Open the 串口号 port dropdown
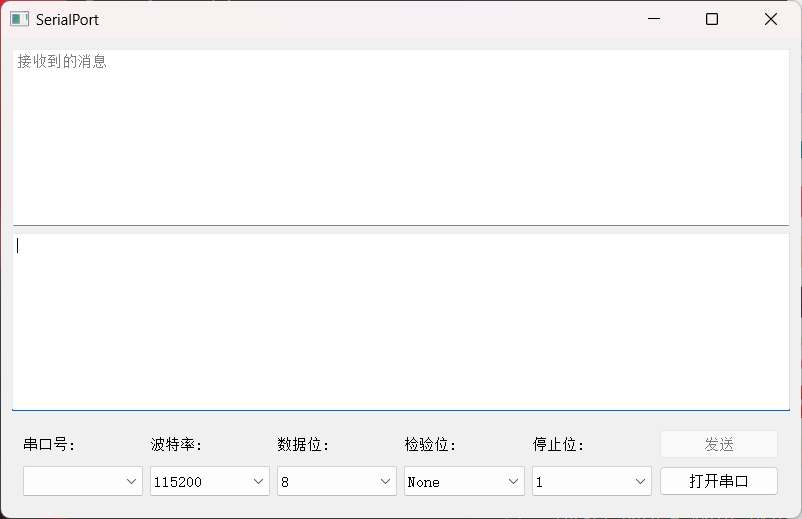 83,481
